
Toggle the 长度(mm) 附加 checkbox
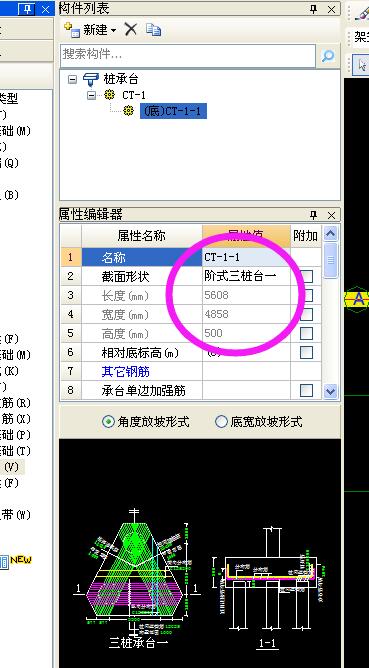tap(306, 295)
